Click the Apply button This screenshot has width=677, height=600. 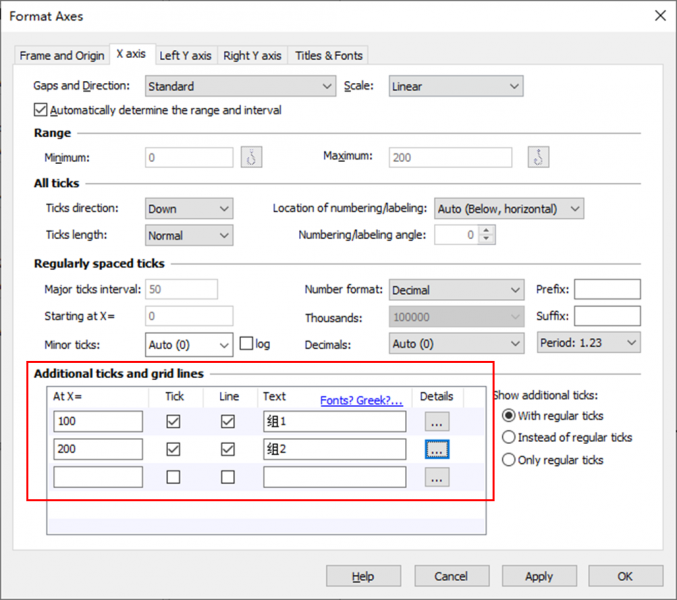[x=539, y=576]
